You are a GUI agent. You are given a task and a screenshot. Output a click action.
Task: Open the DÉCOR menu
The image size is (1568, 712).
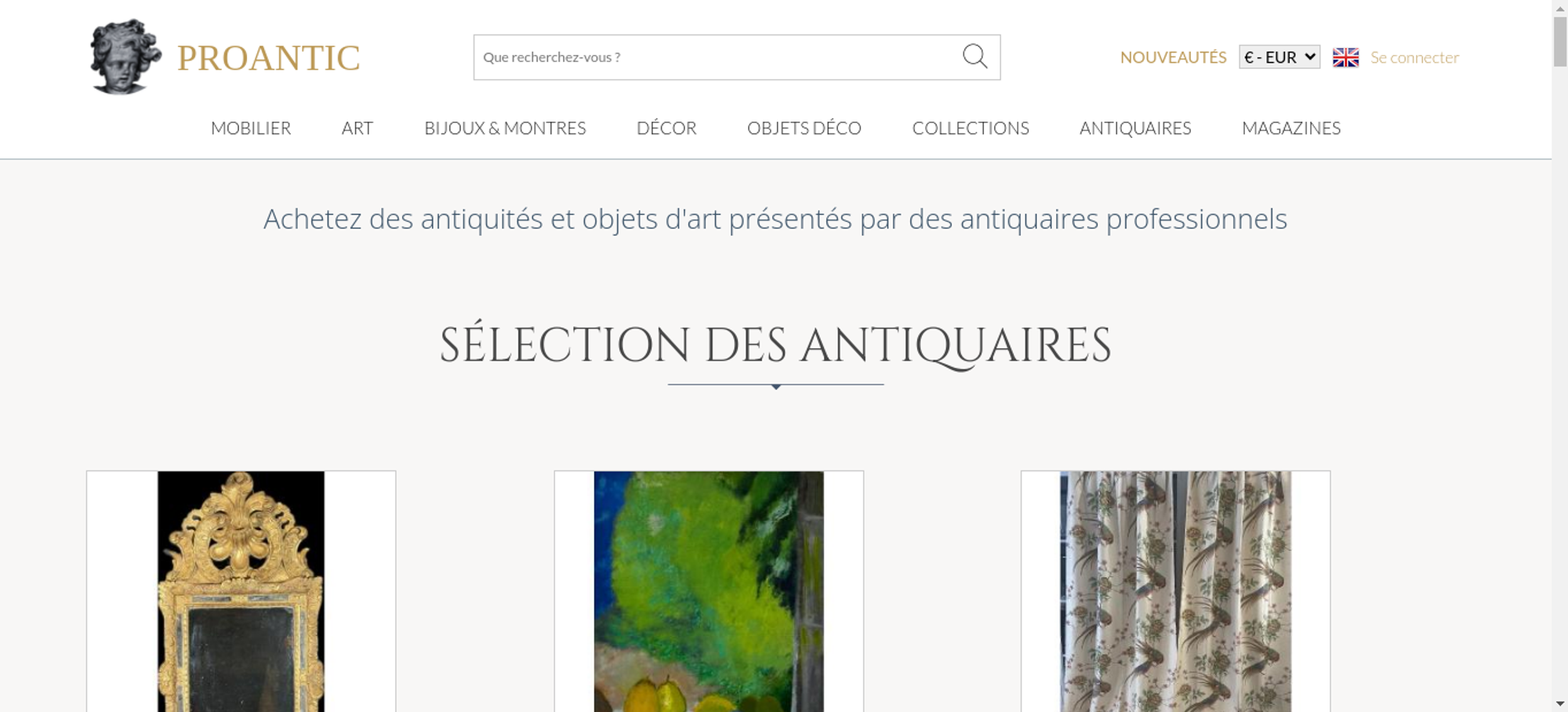pyautogui.click(x=666, y=128)
